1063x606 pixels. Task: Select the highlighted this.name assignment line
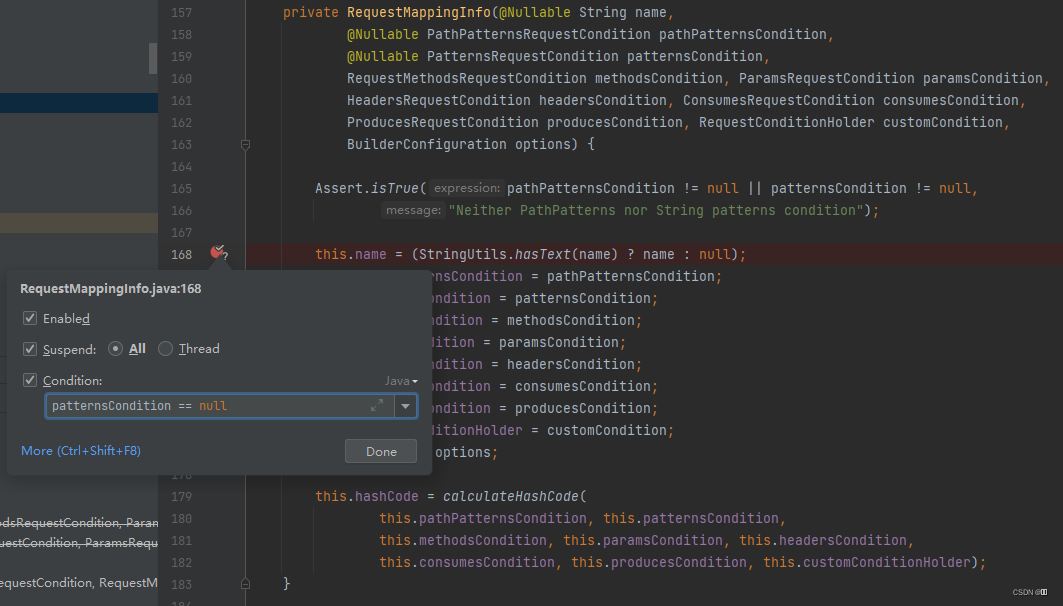530,253
